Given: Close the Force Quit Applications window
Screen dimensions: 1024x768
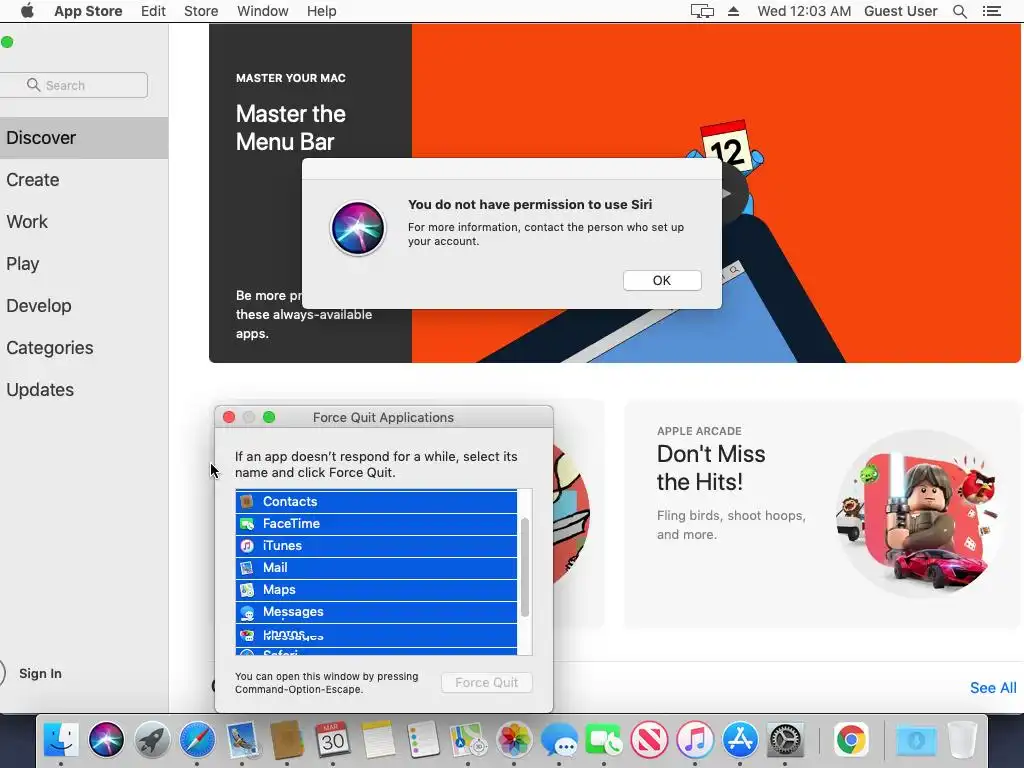Looking at the screenshot, I should (x=229, y=417).
